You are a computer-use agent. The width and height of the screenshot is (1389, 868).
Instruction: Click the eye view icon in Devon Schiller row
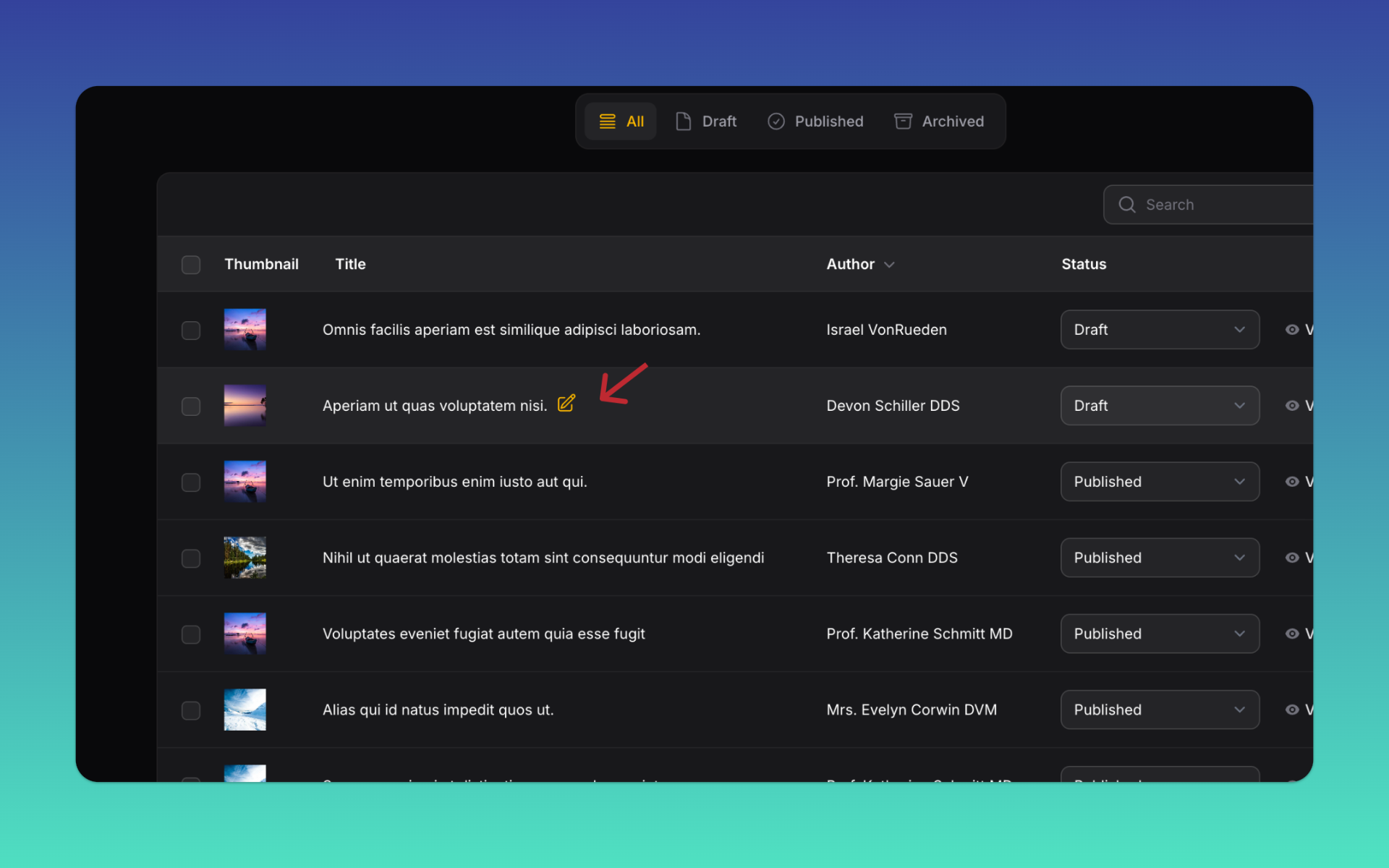[x=1292, y=406]
